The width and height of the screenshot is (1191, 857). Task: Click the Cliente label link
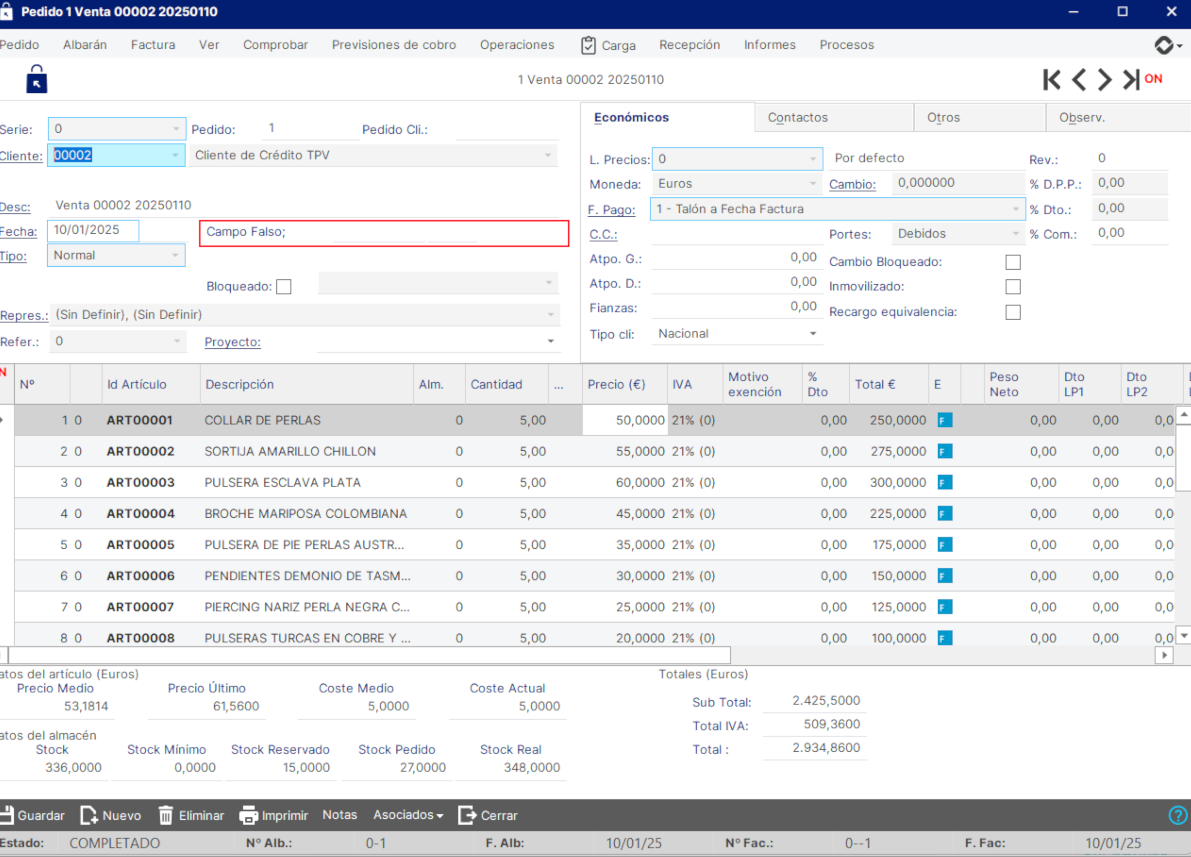click(21, 156)
